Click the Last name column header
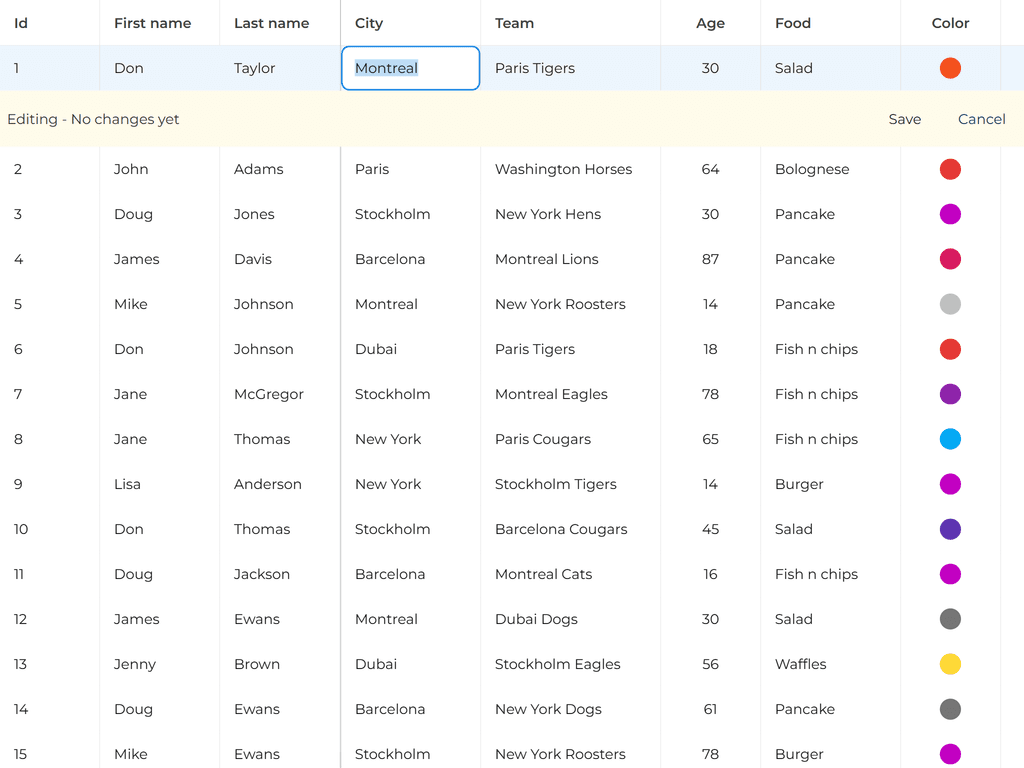The height and width of the screenshot is (768, 1024). [x=271, y=23]
